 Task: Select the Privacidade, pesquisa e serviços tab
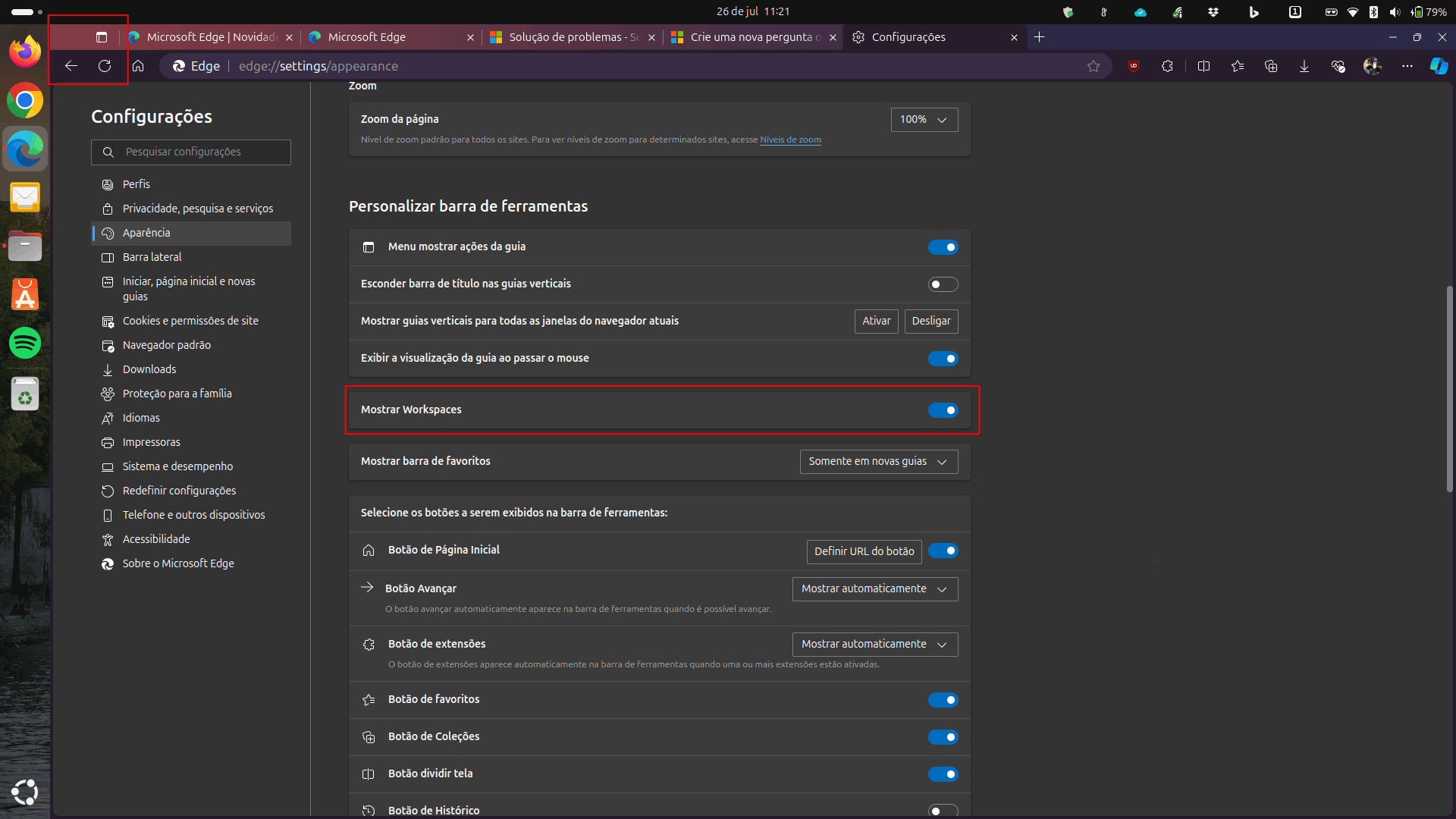tap(197, 208)
